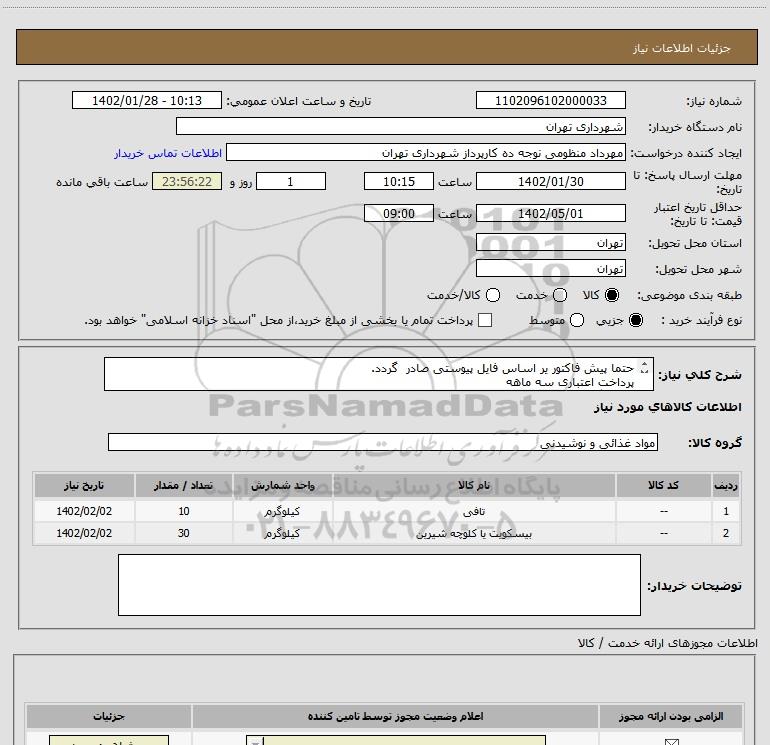Click the need number field 1102096102000033
770x745 pixels.
point(550,100)
